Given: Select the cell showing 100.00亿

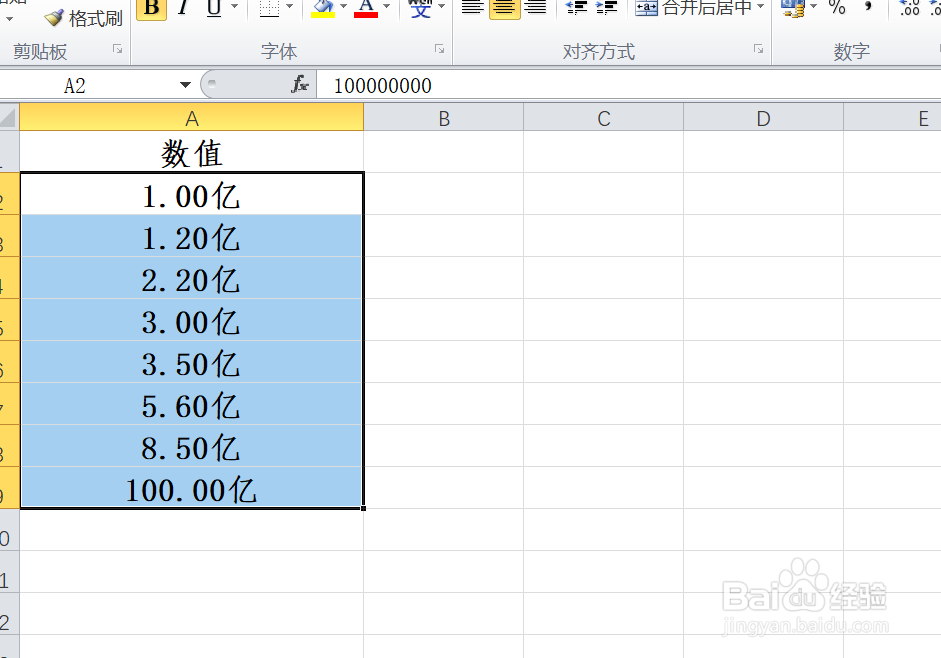Looking at the screenshot, I should coord(191,488).
